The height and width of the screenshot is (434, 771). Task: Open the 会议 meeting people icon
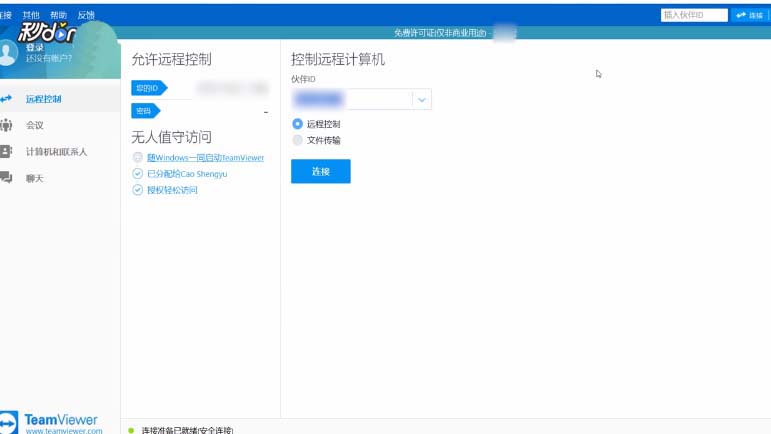(5, 125)
